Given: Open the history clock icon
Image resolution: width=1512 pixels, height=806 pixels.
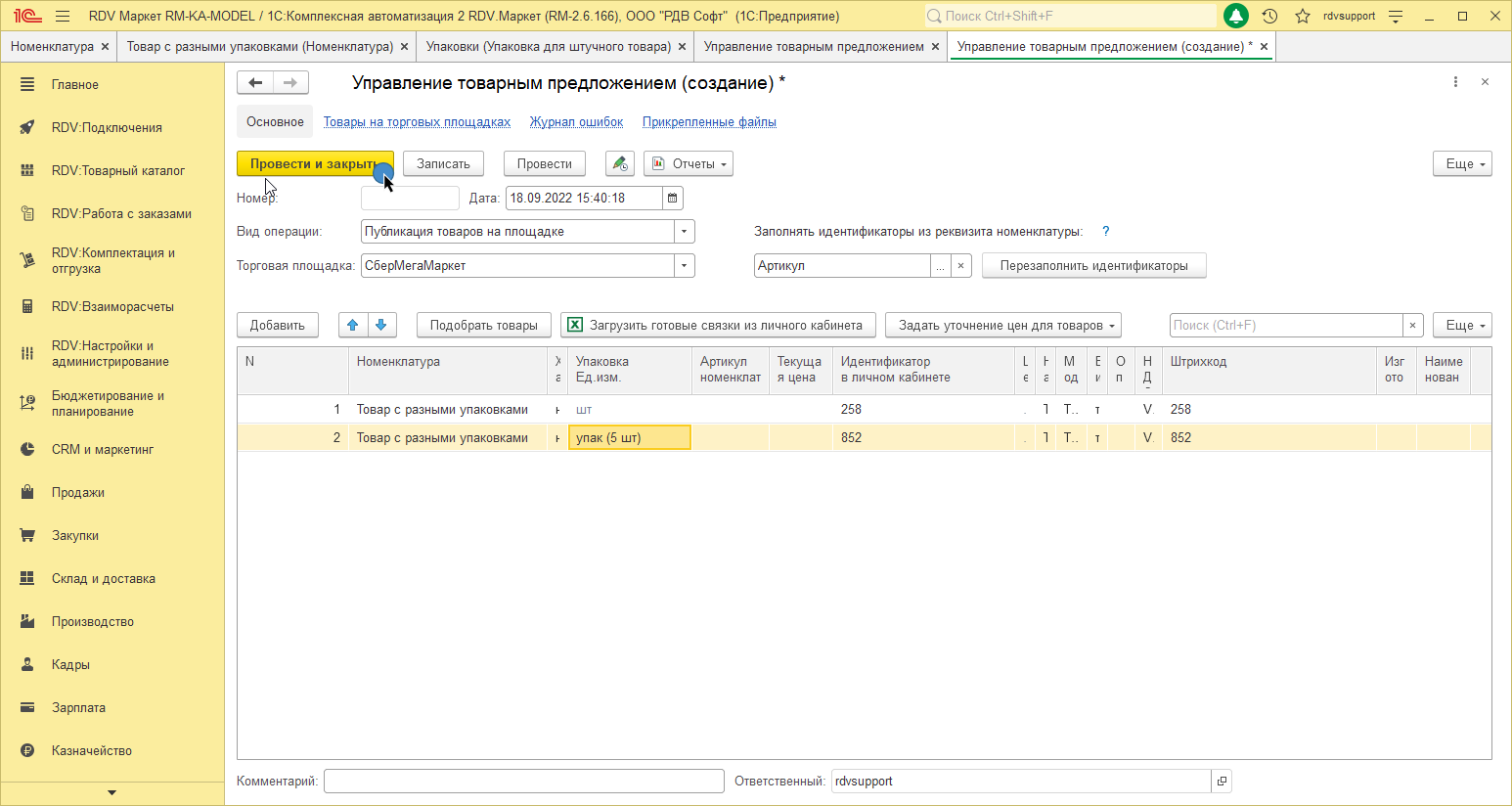Looking at the screenshot, I should [1269, 16].
